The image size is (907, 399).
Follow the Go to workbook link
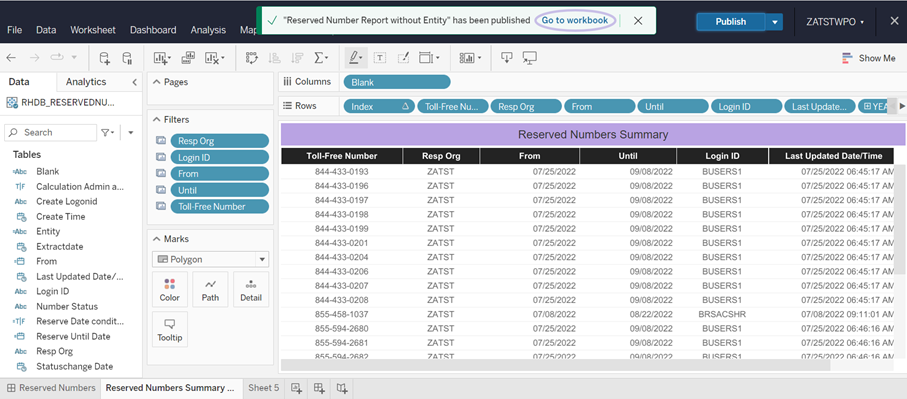point(574,20)
